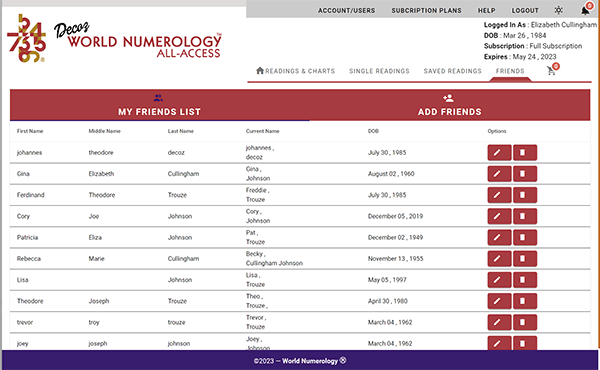Edit Theodore Trouze's entry
600x370 pixels.
(x=499, y=301)
